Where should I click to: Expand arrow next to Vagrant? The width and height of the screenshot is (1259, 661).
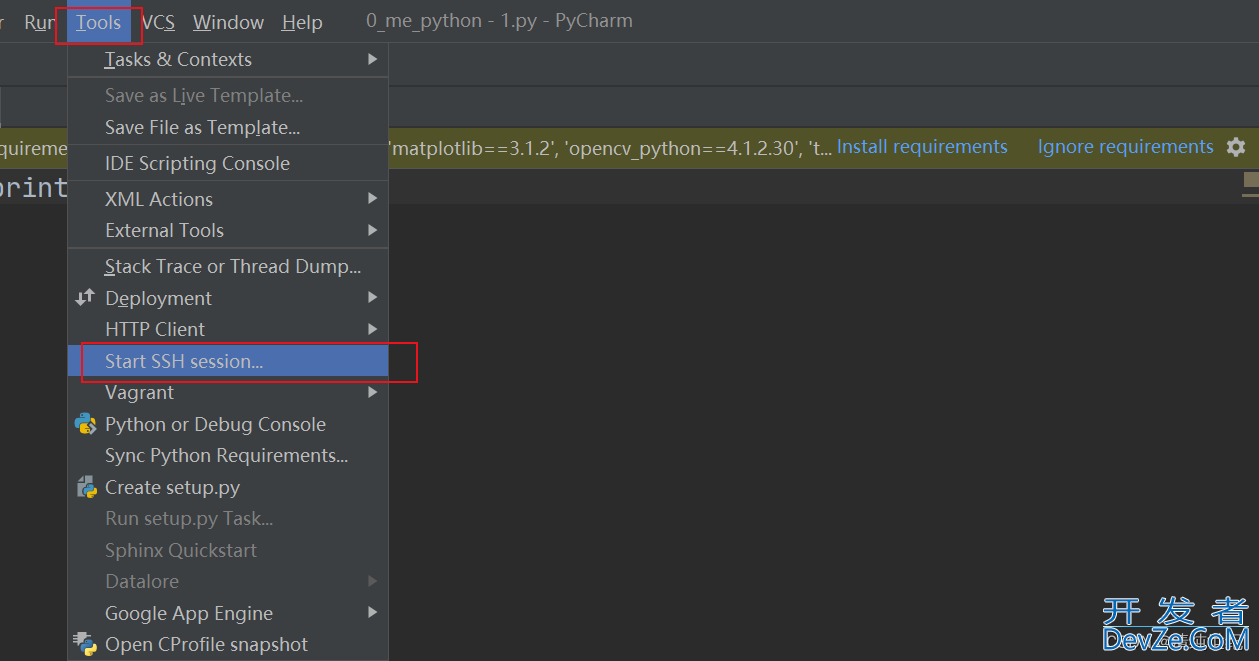coord(372,392)
